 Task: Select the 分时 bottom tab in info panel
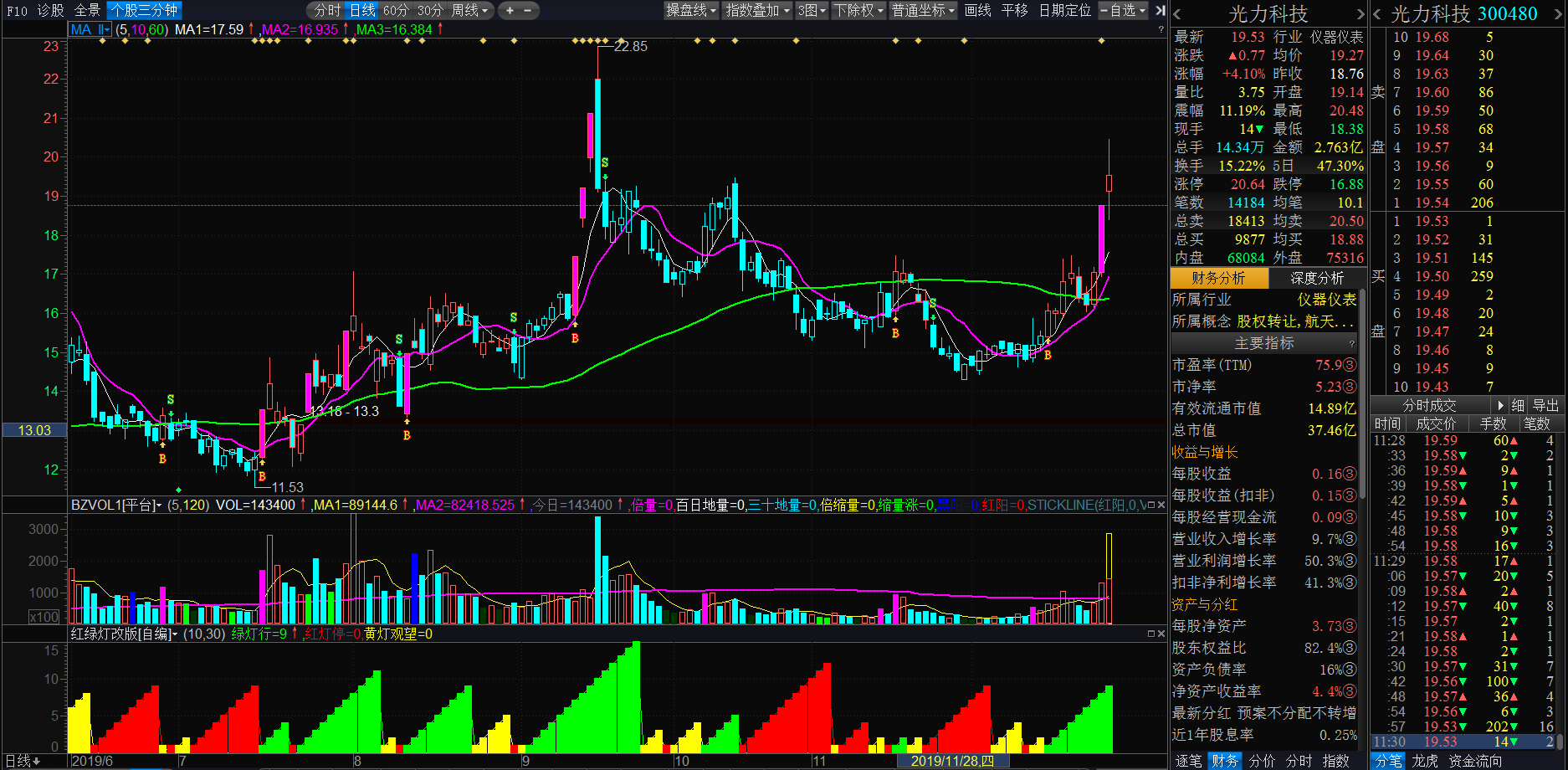pyautogui.click(x=1299, y=761)
